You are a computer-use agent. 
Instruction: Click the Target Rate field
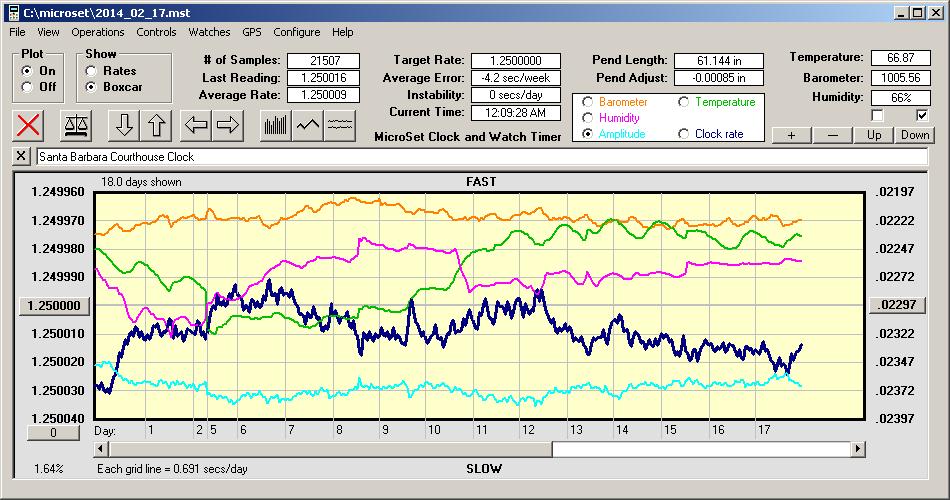pos(516,61)
